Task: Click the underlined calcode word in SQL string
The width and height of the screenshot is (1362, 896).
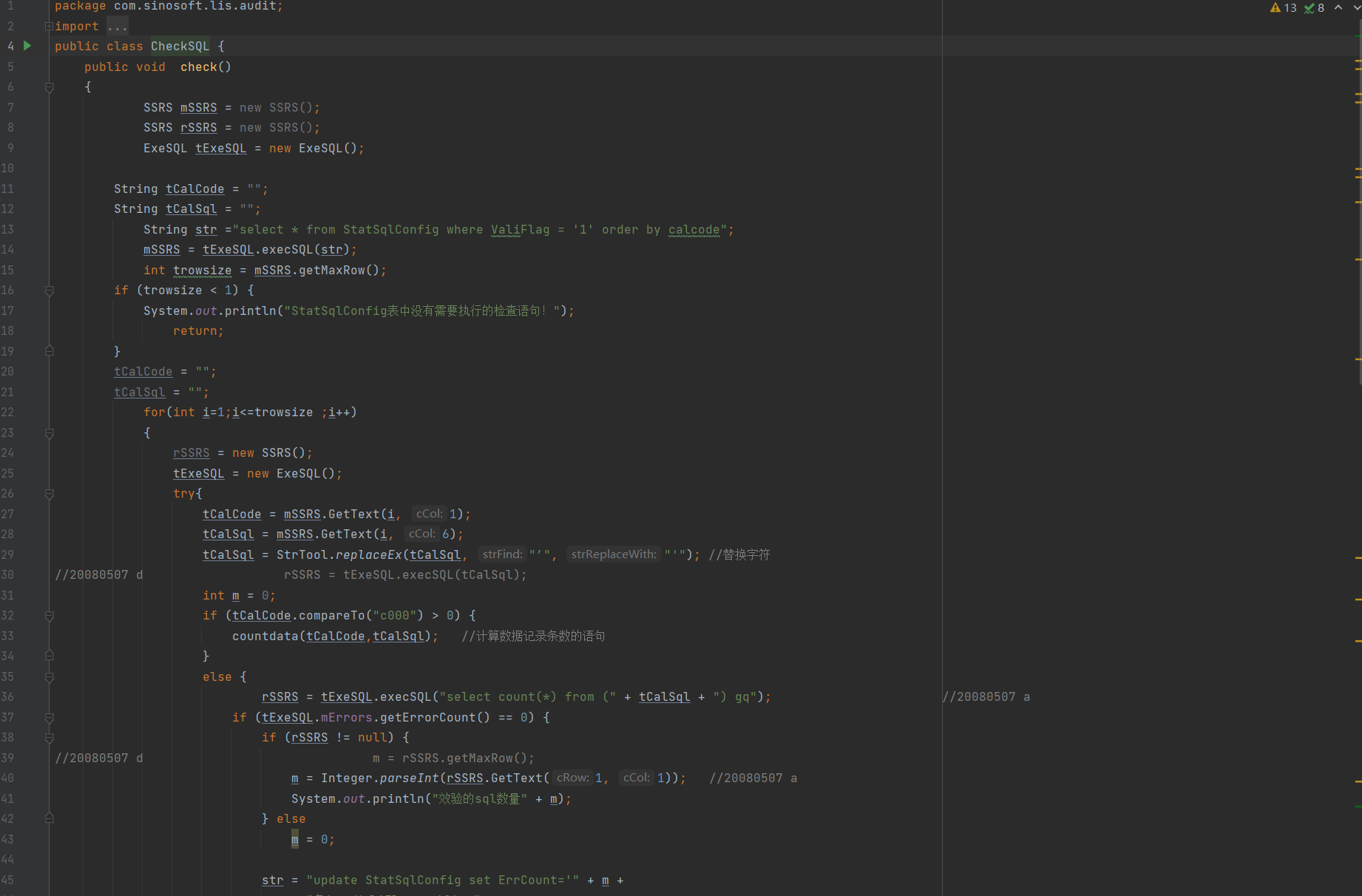Action: coord(694,230)
